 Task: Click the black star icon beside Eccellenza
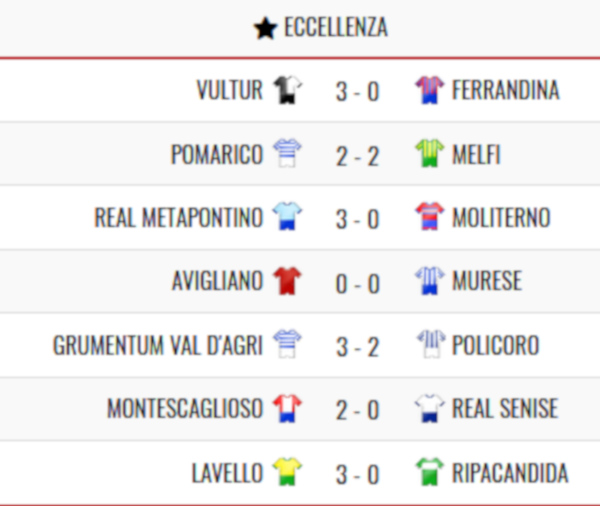pyautogui.click(x=265, y=29)
